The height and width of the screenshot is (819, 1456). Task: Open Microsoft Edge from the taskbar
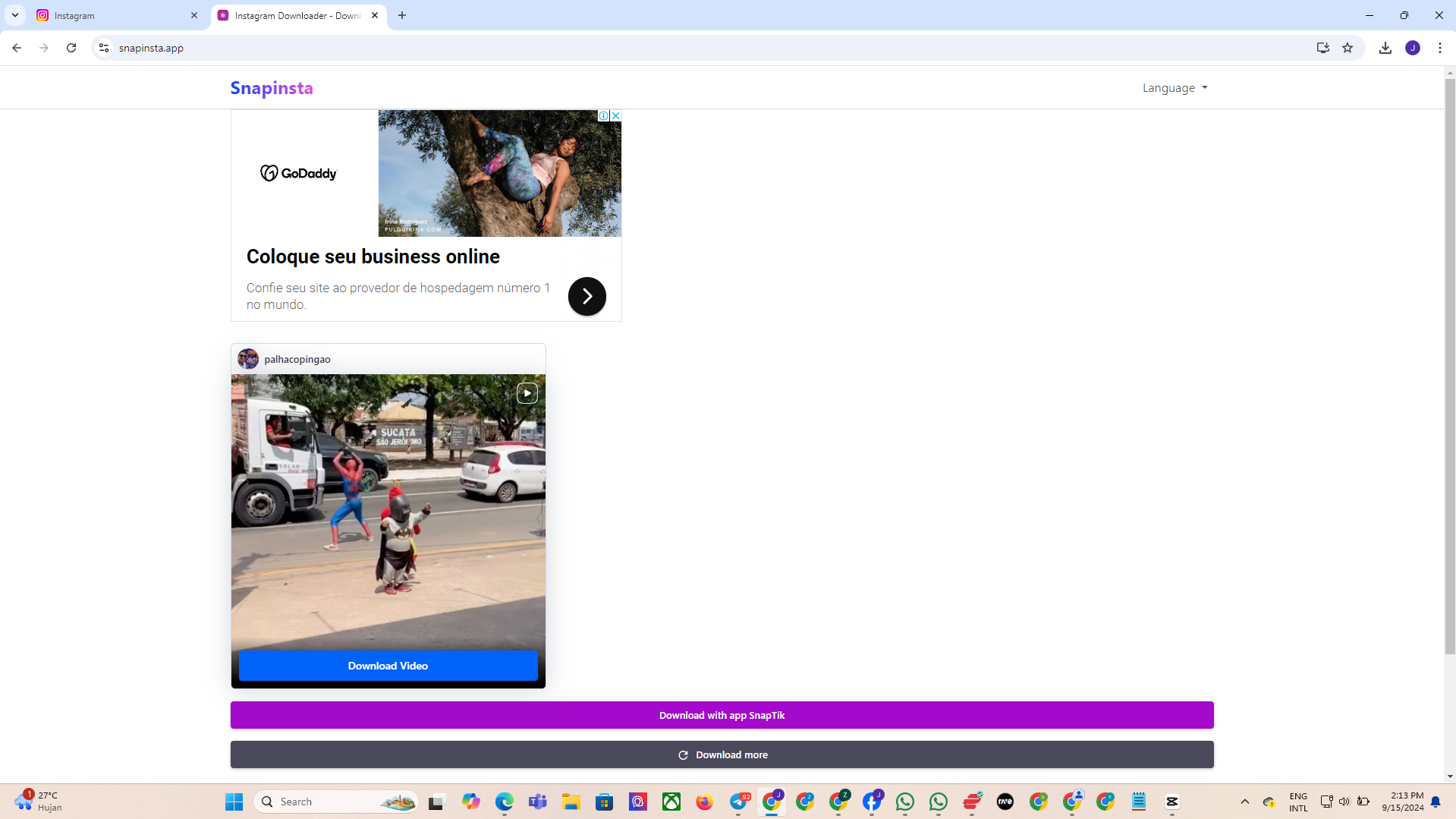(505, 802)
